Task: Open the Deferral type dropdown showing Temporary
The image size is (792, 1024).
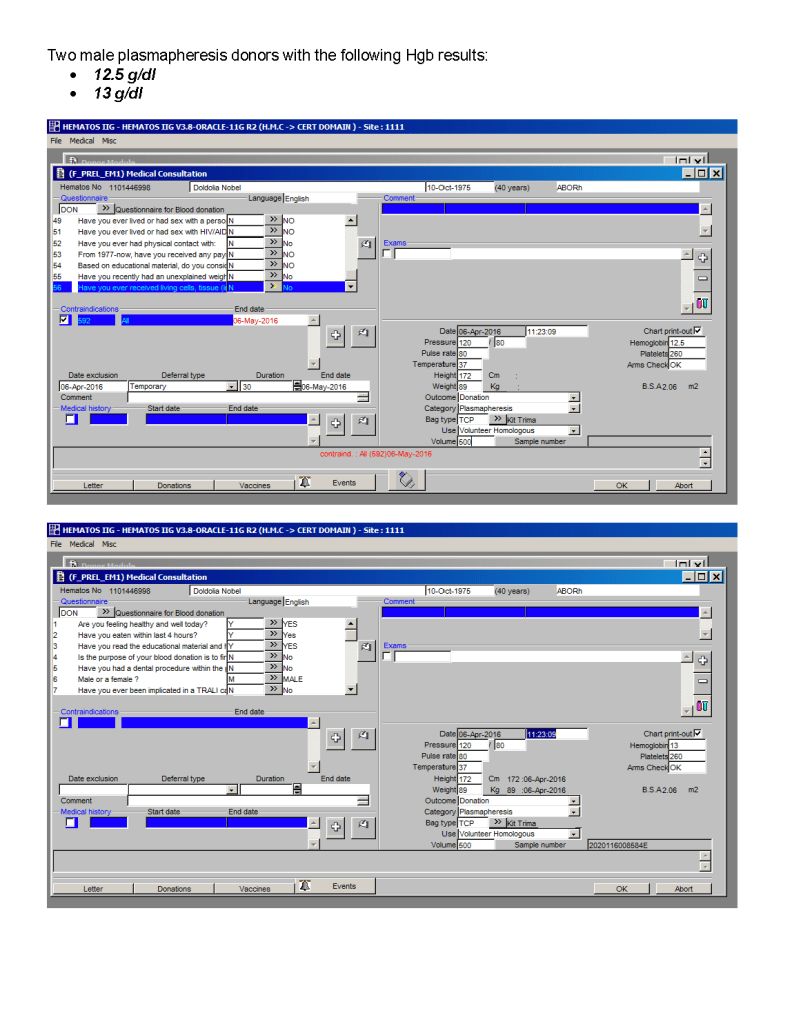Action: click(232, 386)
